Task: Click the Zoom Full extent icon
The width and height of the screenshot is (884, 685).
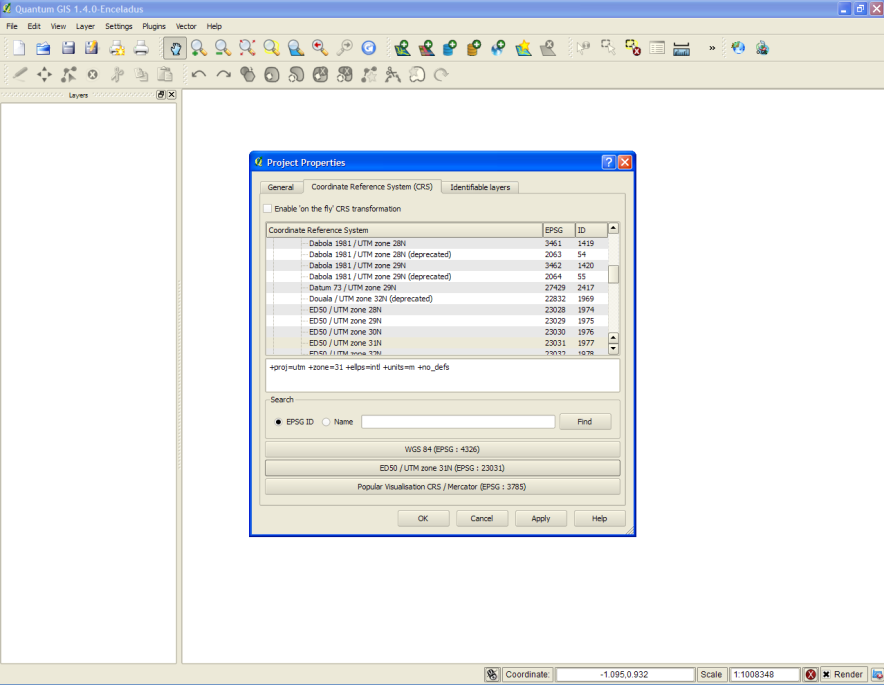Action: [247, 48]
